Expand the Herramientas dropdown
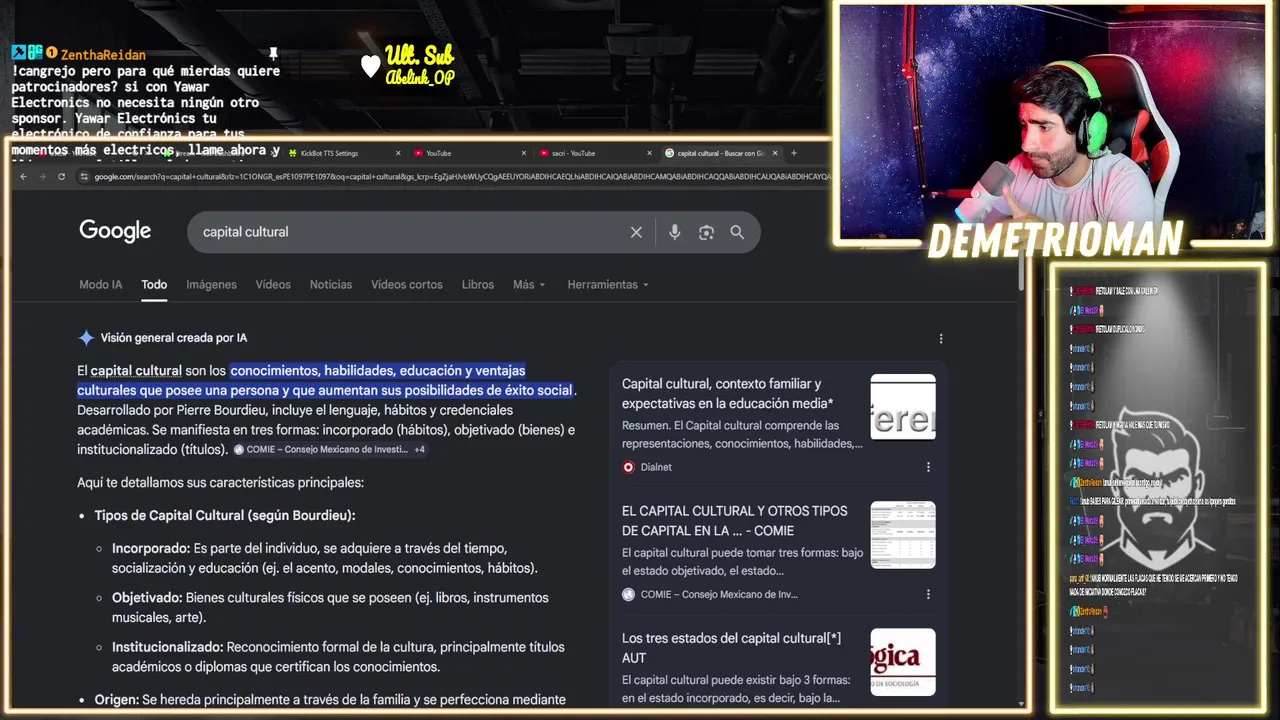Screen dimensions: 1280x720 [608, 285]
